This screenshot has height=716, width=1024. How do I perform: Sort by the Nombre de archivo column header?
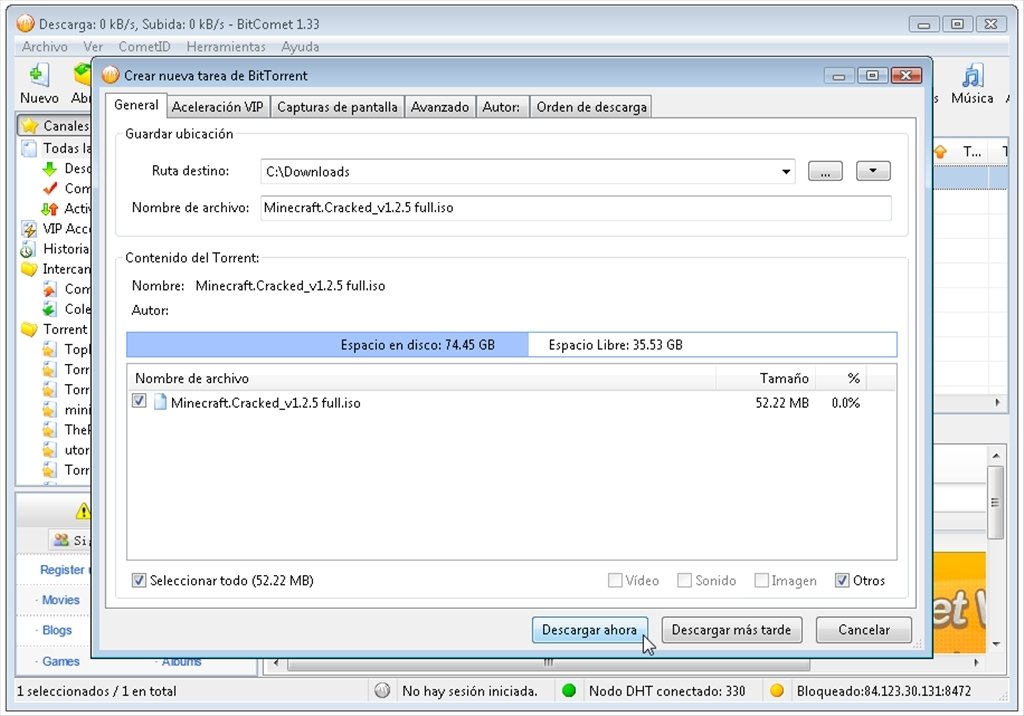click(x=421, y=378)
